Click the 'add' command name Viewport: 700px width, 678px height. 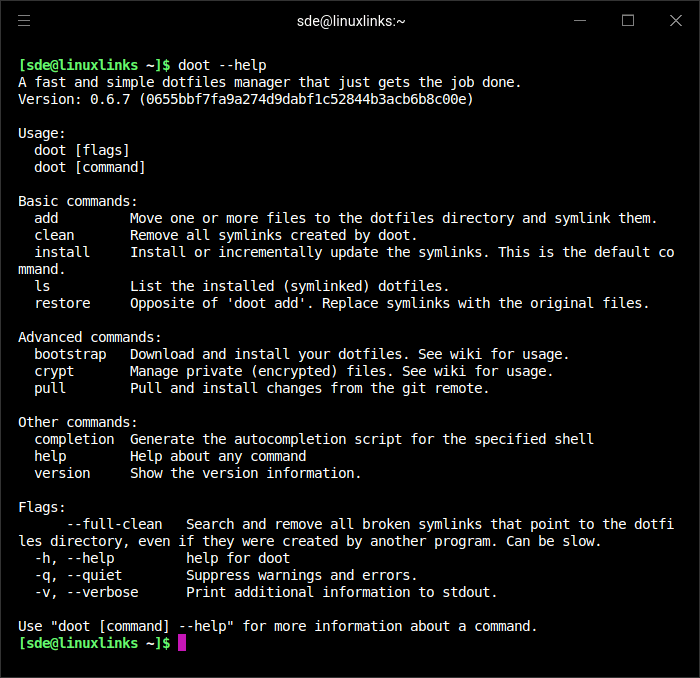coord(46,218)
